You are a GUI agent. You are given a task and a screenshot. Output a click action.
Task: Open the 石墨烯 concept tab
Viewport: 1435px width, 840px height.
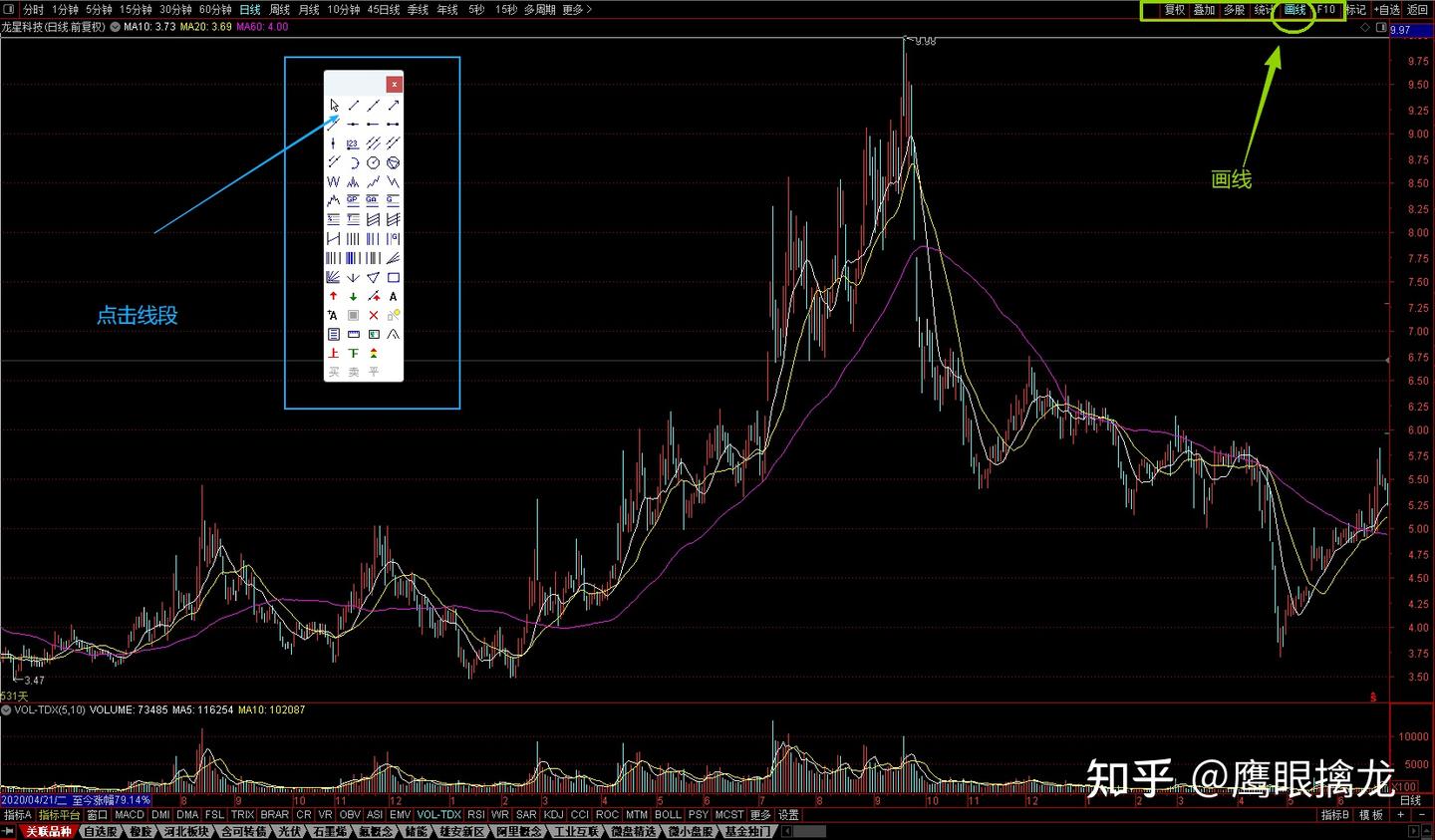(x=328, y=831)
